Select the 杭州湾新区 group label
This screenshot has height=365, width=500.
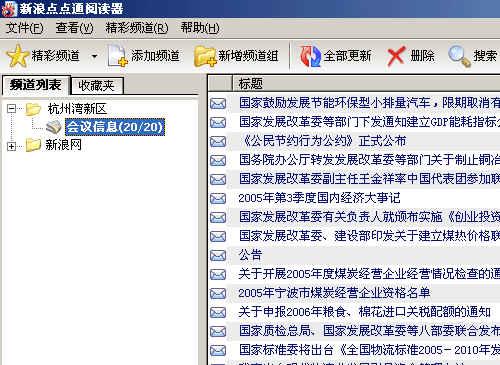(77, 109)
